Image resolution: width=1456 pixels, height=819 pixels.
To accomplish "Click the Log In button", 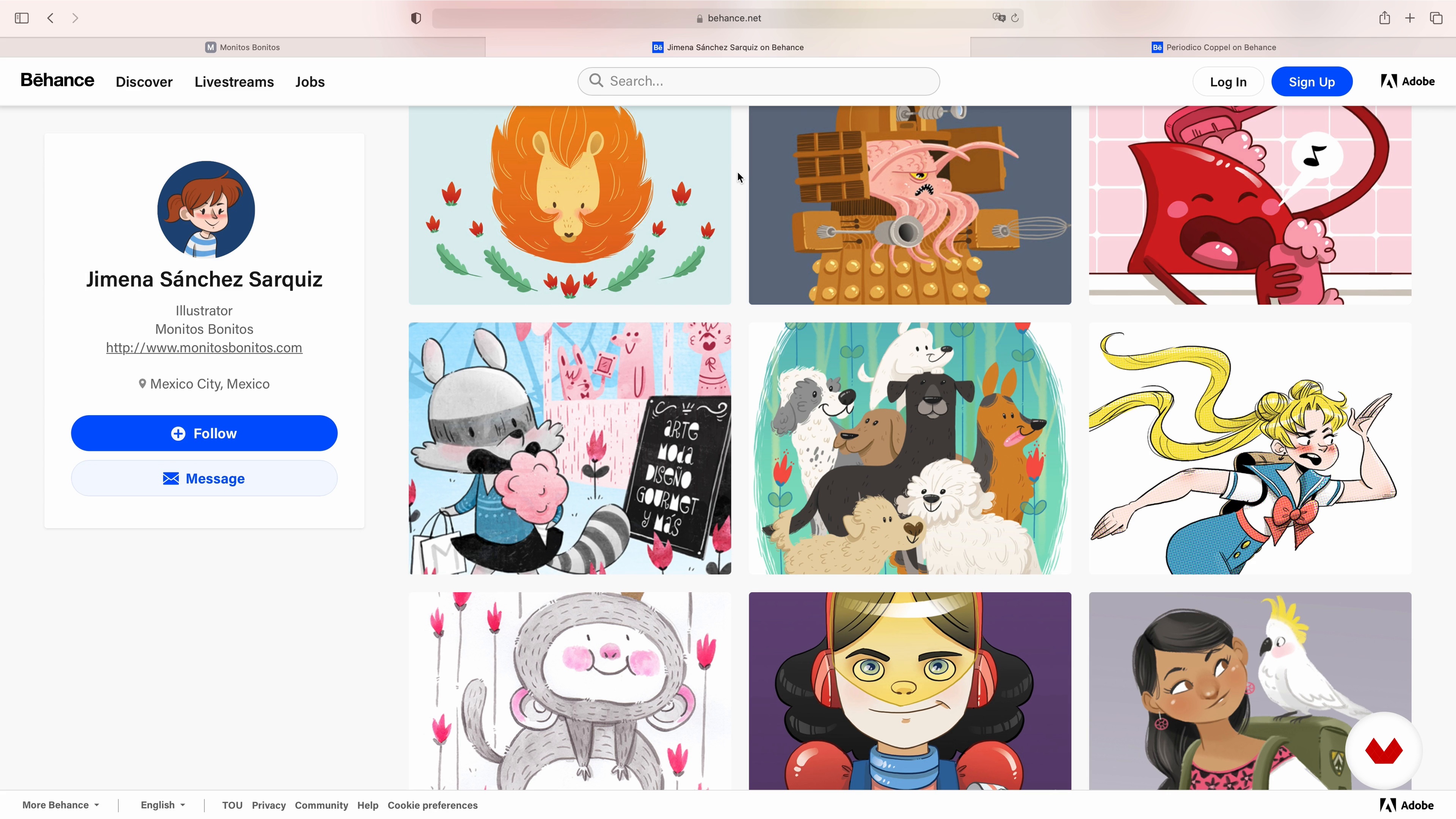I will 1228,82.
